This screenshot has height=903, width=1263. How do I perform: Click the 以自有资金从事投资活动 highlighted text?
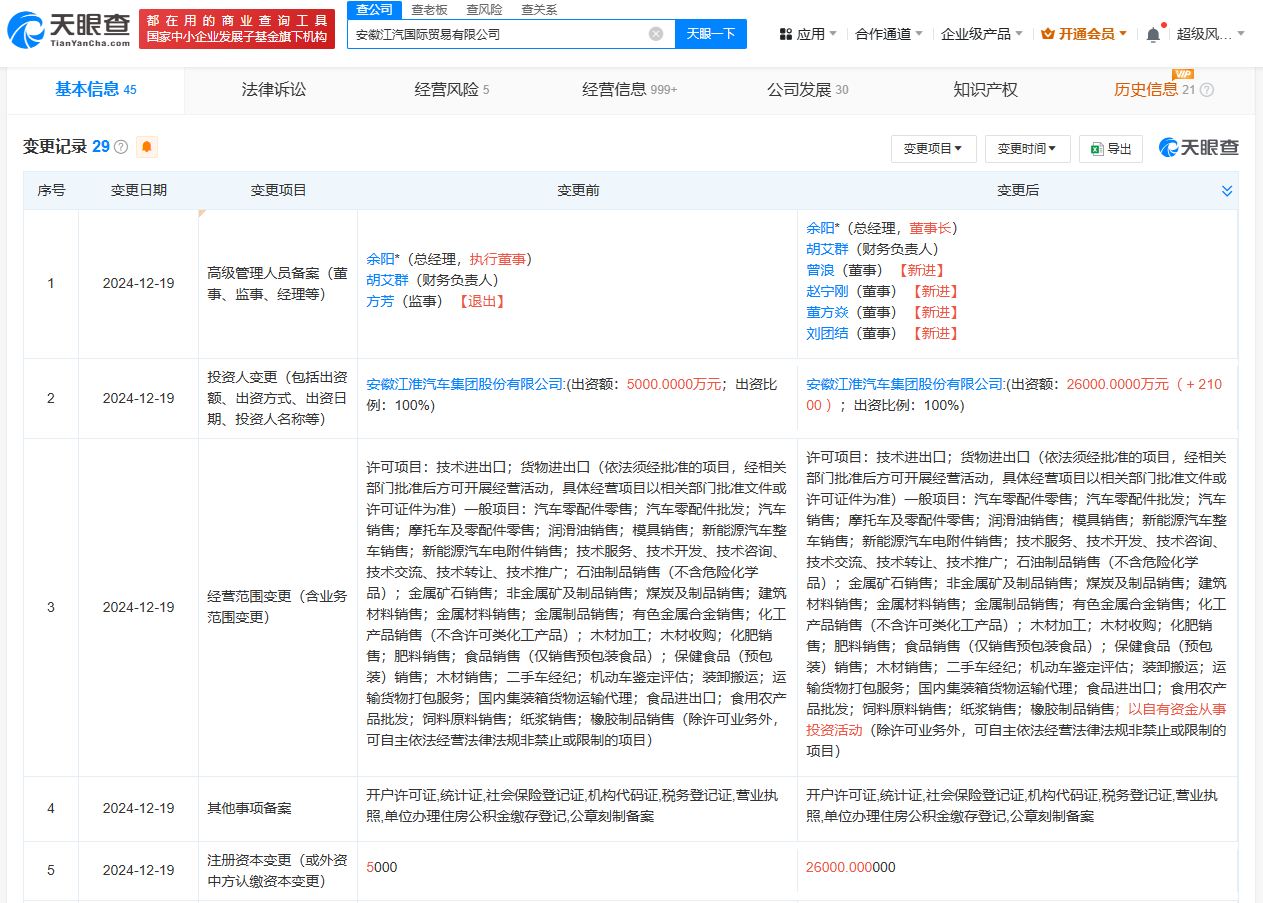click(x=1017, y=720)
